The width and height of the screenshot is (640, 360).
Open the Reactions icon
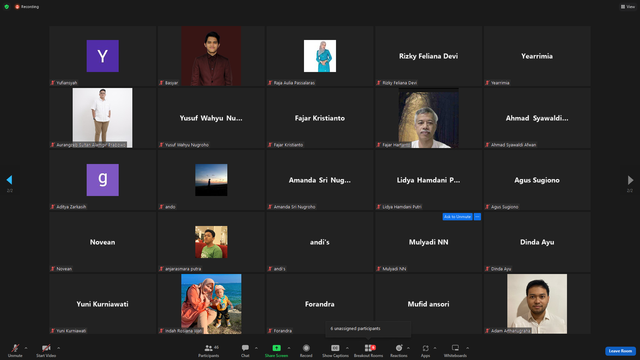[399, 348]
